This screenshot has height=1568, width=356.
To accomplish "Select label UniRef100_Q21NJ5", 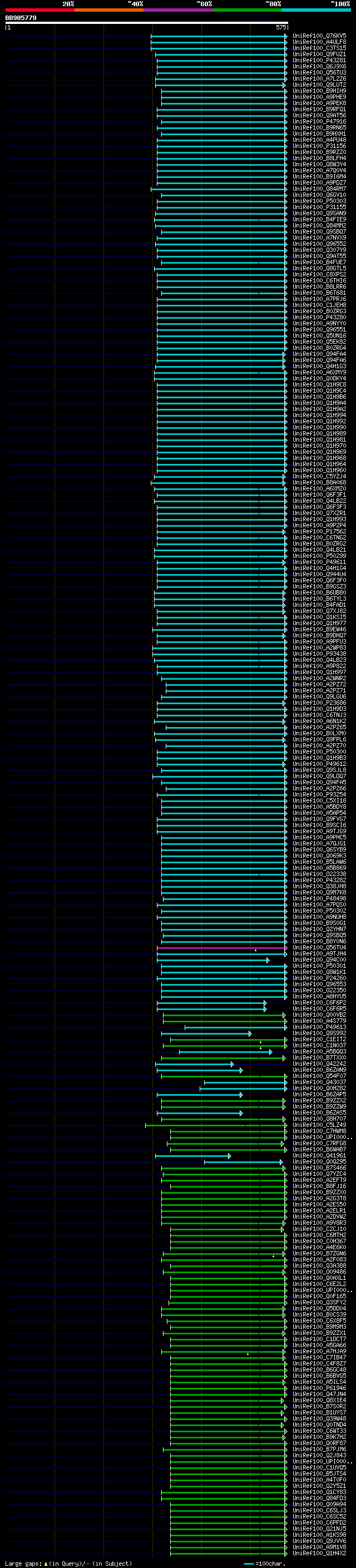I will [x=319, y=1529].
